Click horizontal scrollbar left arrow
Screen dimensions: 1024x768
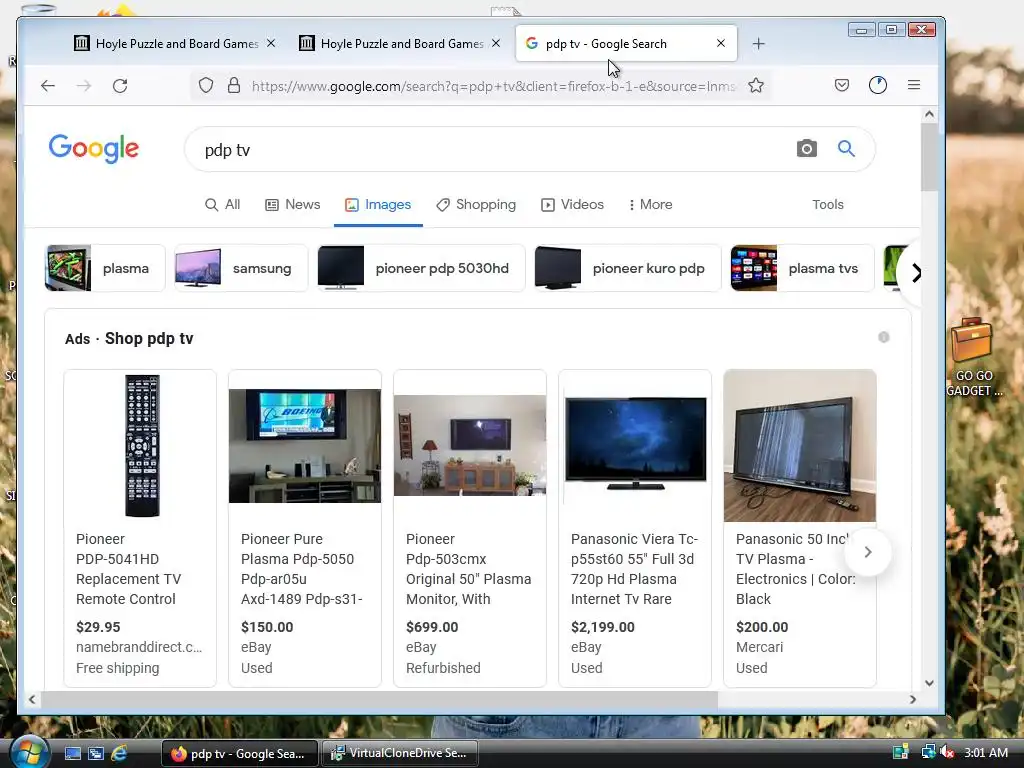click(32, 699)
